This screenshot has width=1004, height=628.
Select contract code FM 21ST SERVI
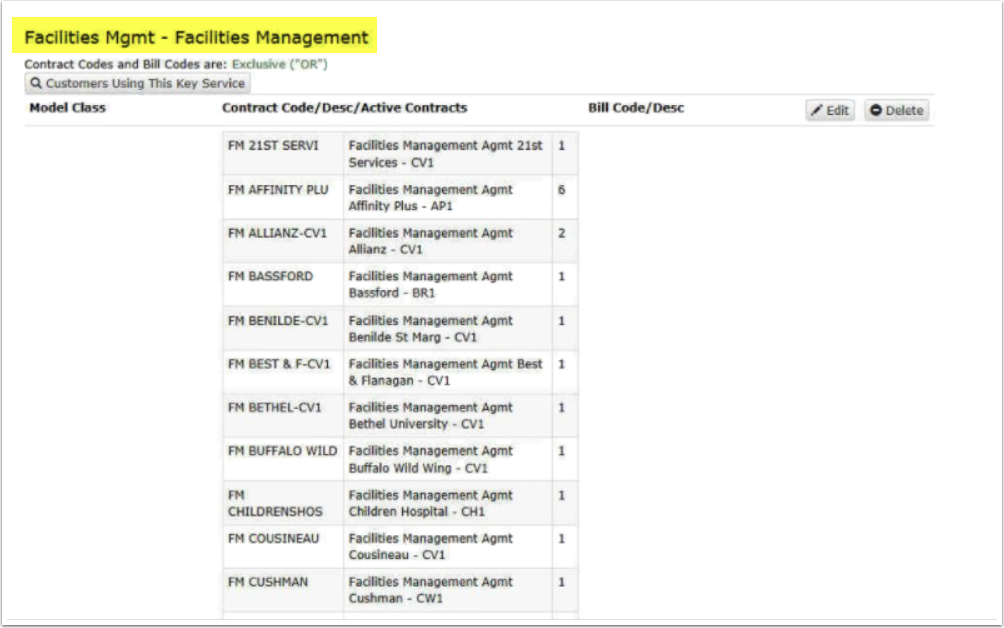coord(273,145)
